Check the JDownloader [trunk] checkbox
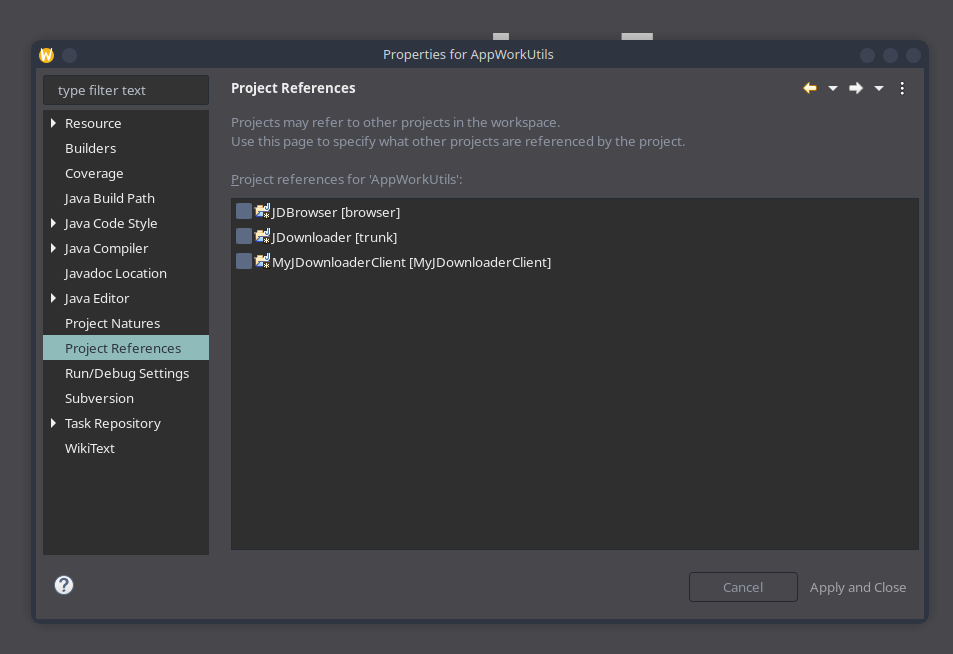The image size is (953, 654). point(244,236)
